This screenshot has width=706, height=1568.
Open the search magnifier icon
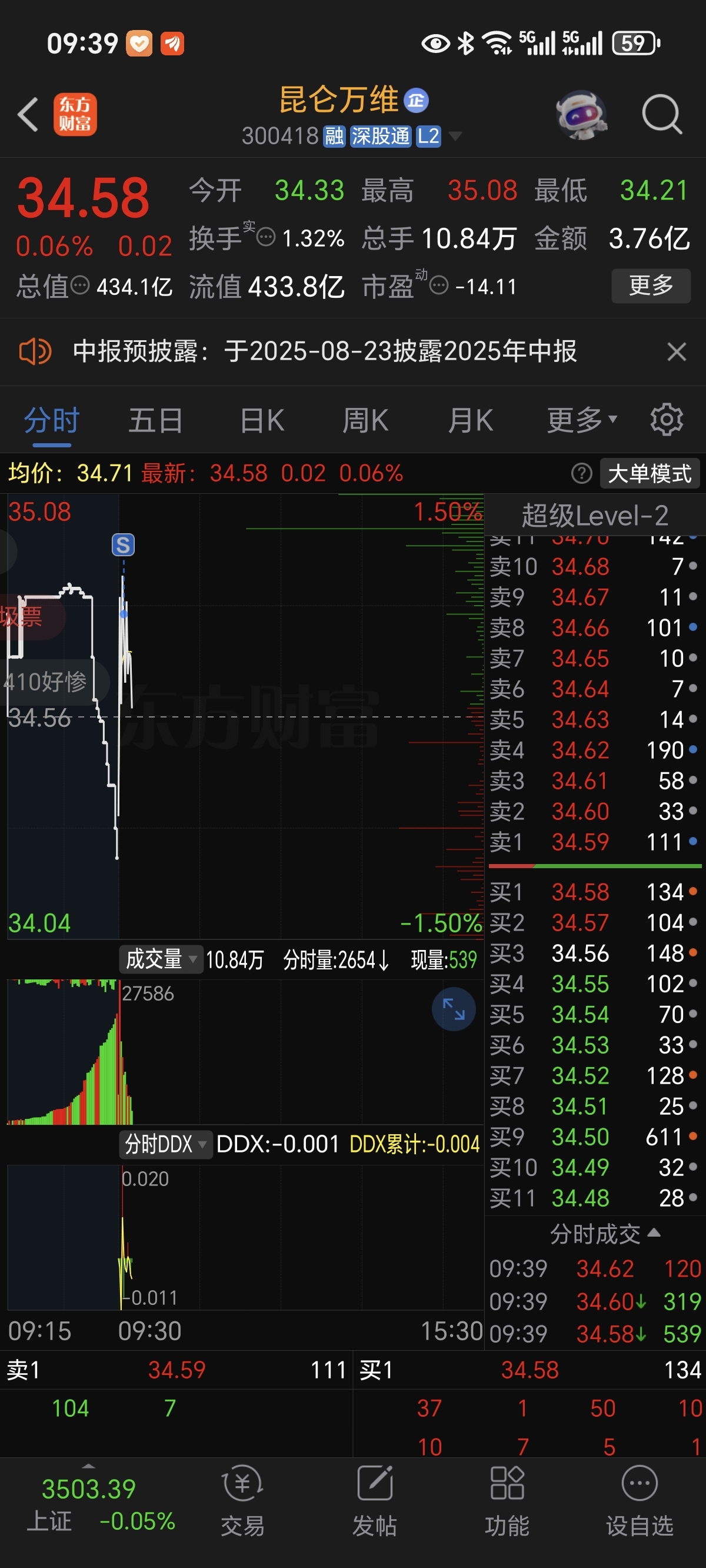[661, 114]
